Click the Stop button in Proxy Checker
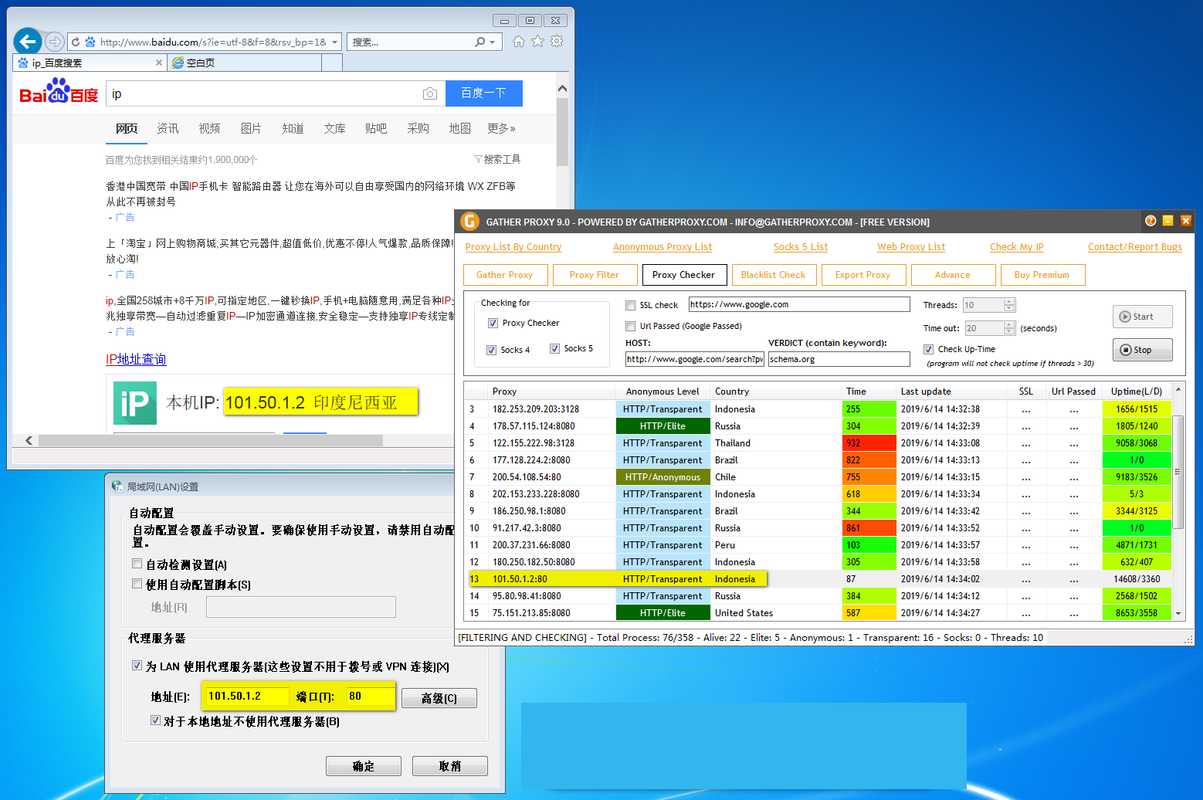Screen dimensions: 1203x800 click(x=1142, y=350)
